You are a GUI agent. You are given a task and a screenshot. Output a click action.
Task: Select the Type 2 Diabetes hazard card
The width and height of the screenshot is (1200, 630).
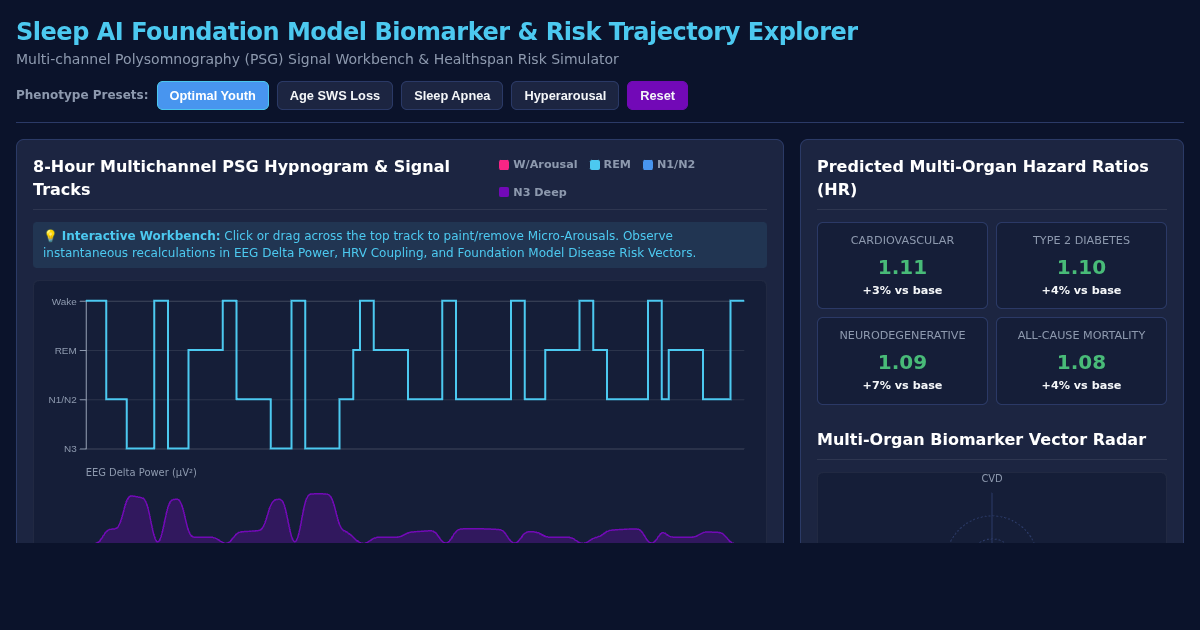[x=1081, y=265]
